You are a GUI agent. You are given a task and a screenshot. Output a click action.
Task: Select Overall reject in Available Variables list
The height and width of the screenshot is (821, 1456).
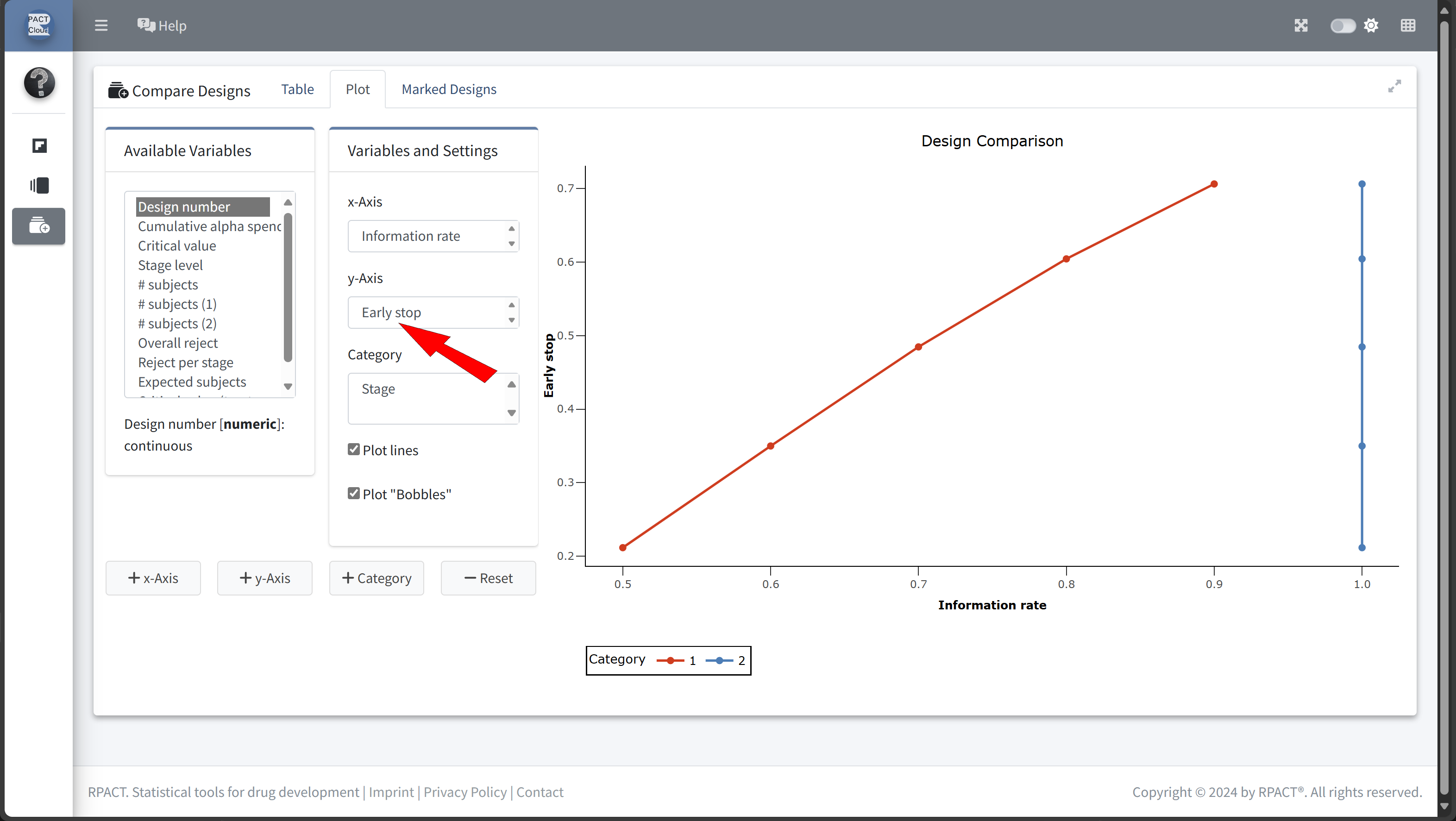[177, 343]
